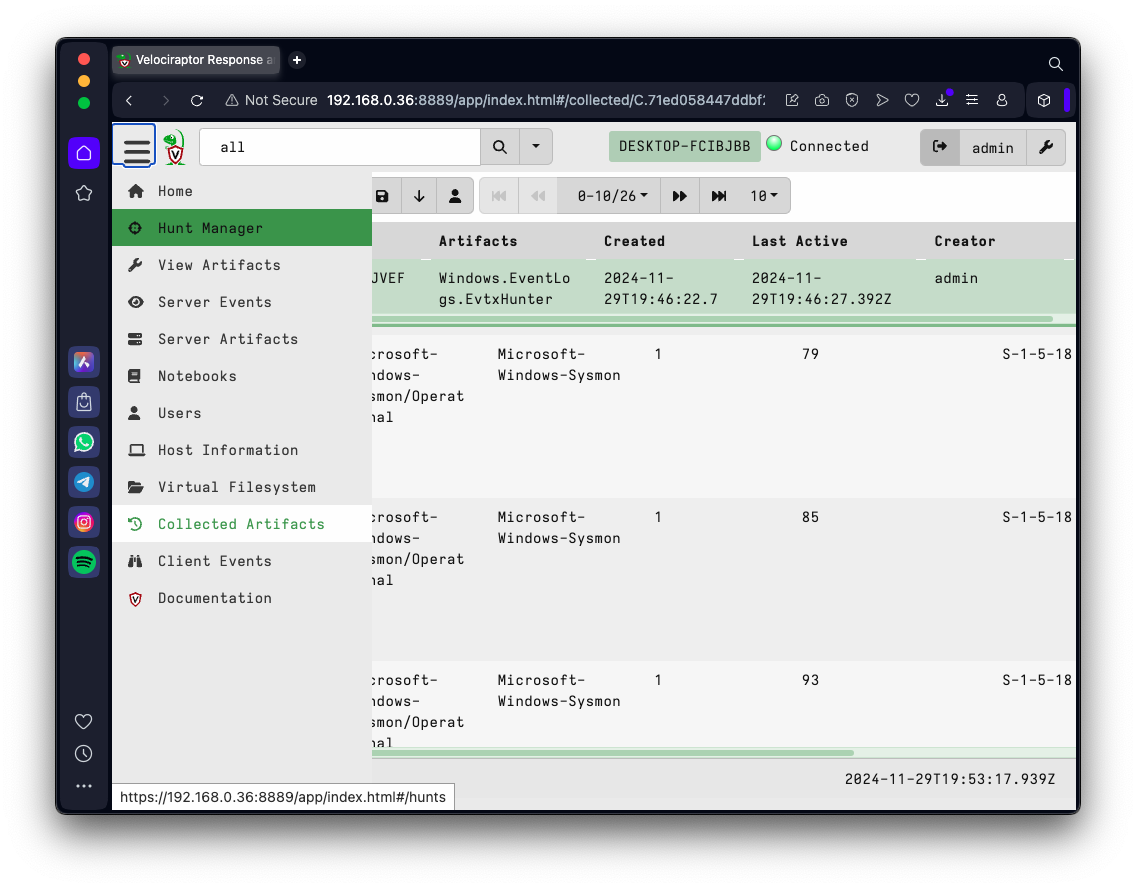Jump to last page of flows
1136x888 pixels.
coord(719,196)
